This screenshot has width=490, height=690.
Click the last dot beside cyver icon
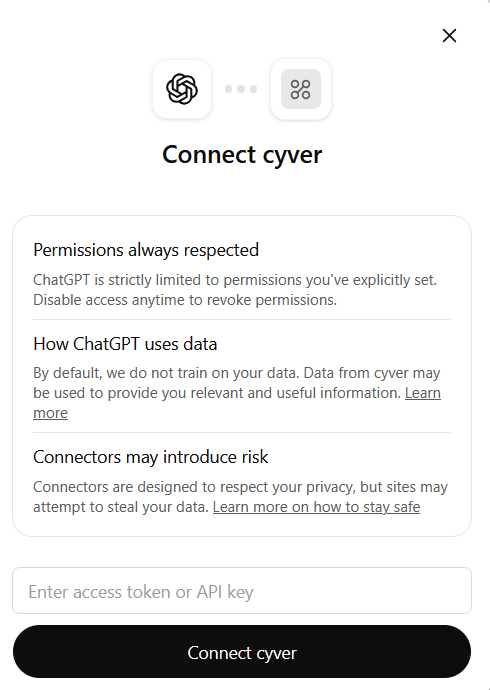(x=253, y=89)
